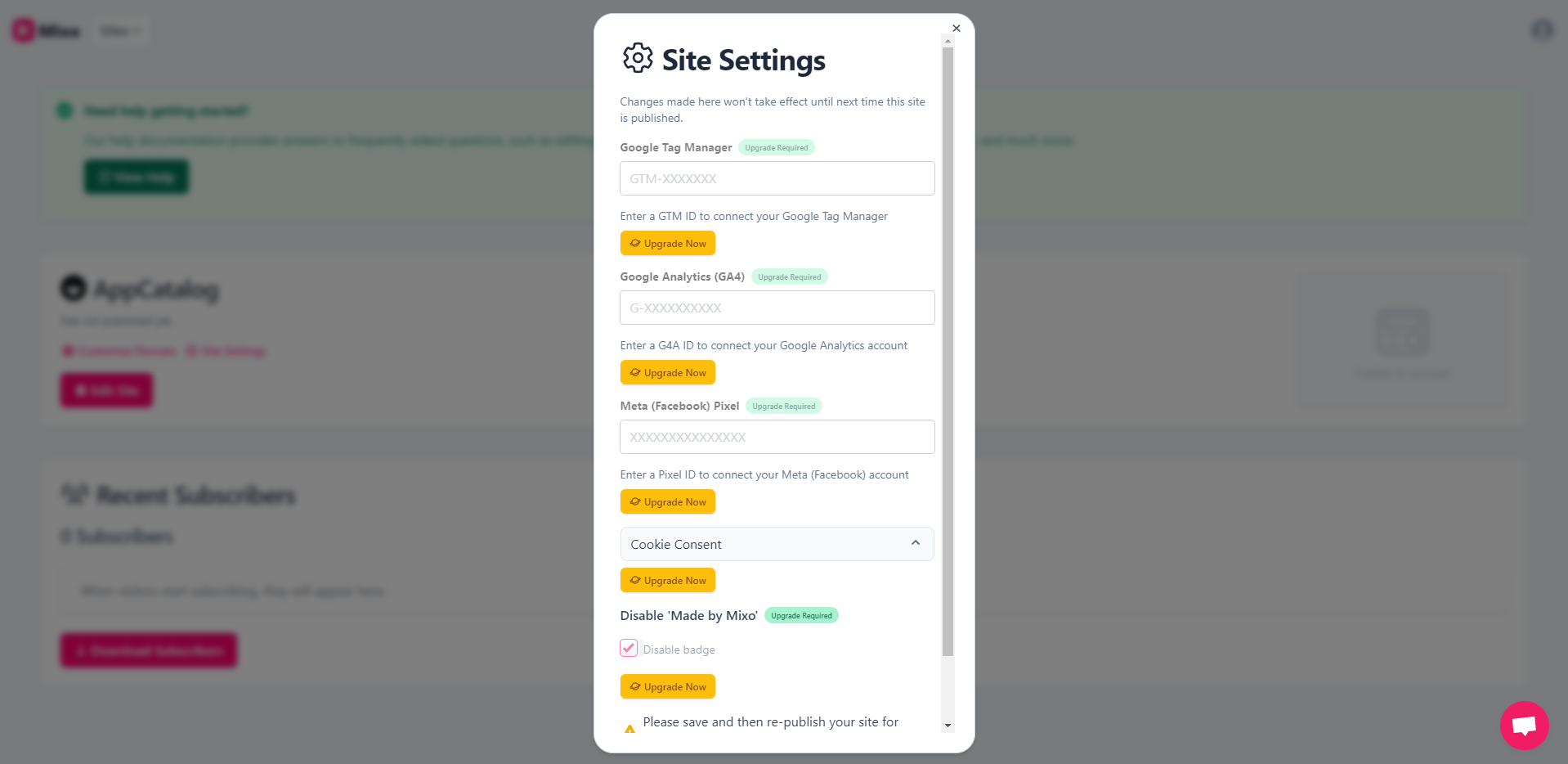1568x764 pixels.
Task: Click the "Disable 'Made by Mixo'" heading
Action: pyautogui.click(x=689, y=616)
